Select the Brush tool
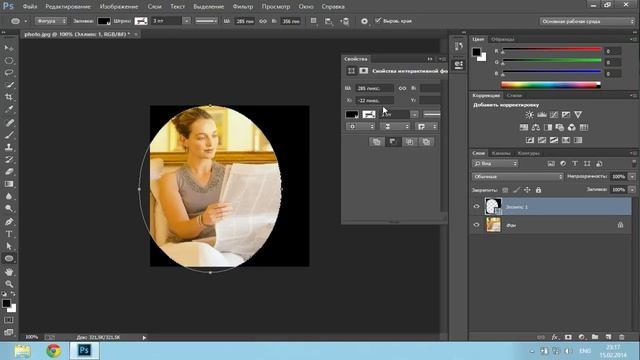The width and height of the screenshot is (640, 360). pos(9,135)
